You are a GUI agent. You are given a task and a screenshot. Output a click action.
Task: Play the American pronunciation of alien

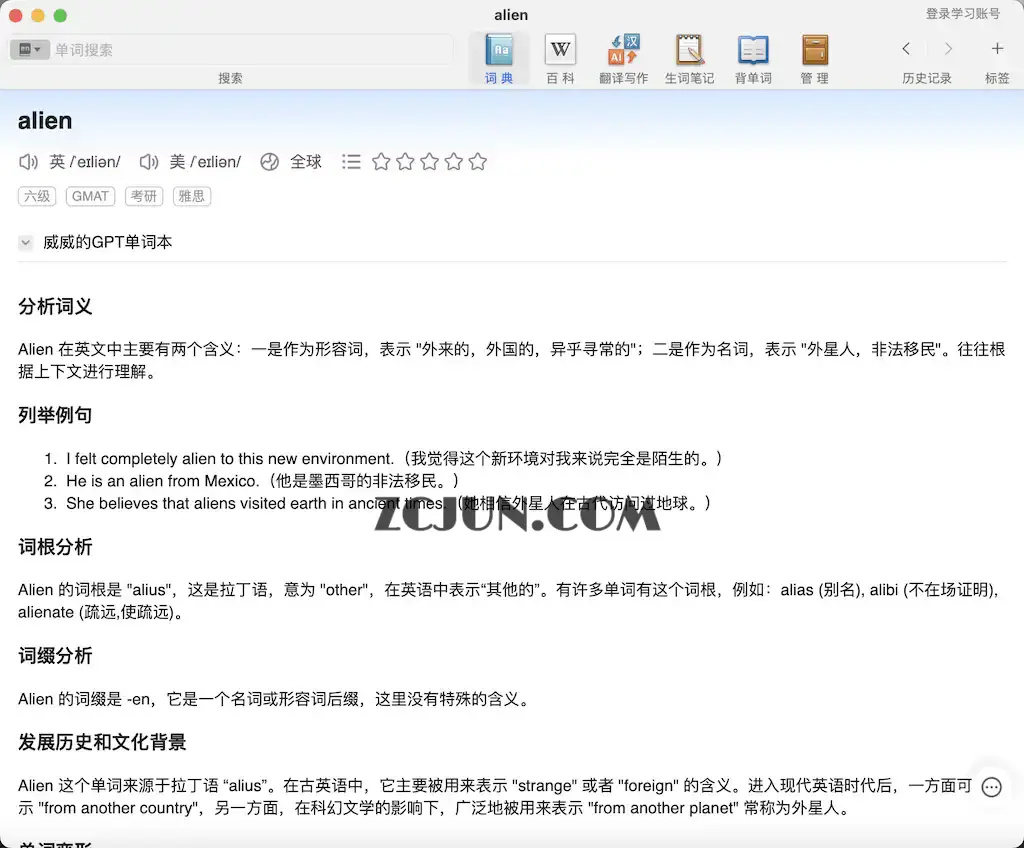point(148,161)
